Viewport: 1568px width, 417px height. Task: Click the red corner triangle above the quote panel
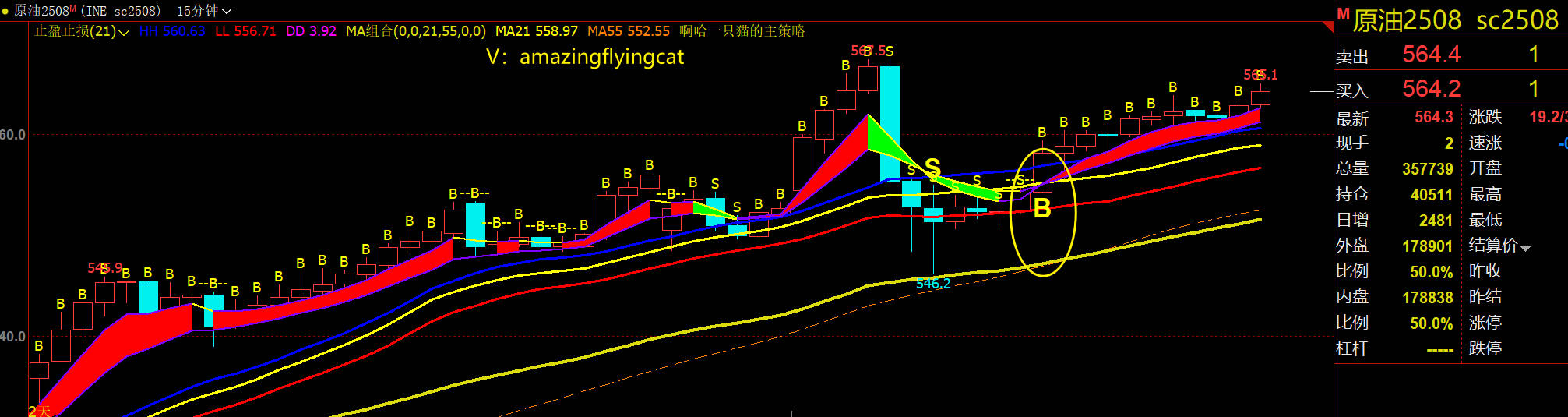1328,27
